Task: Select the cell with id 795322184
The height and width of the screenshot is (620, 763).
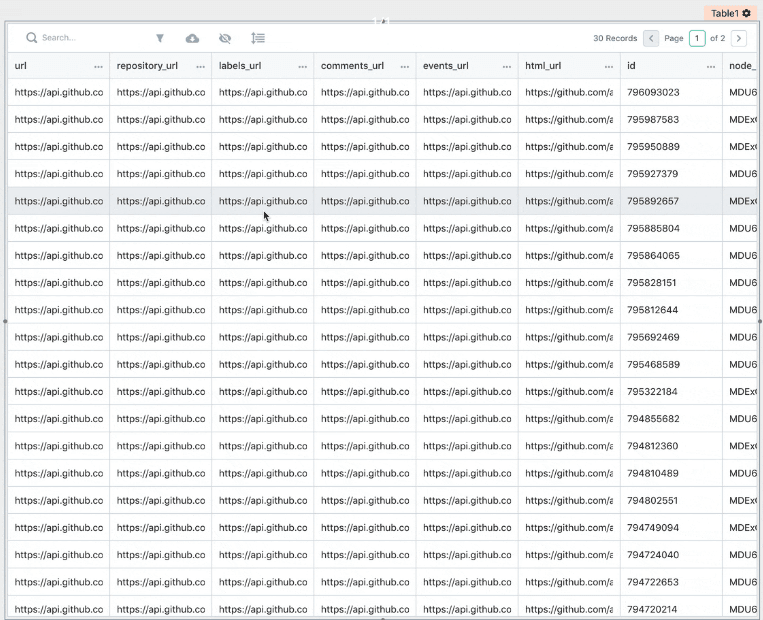Action: click(672, 392)
